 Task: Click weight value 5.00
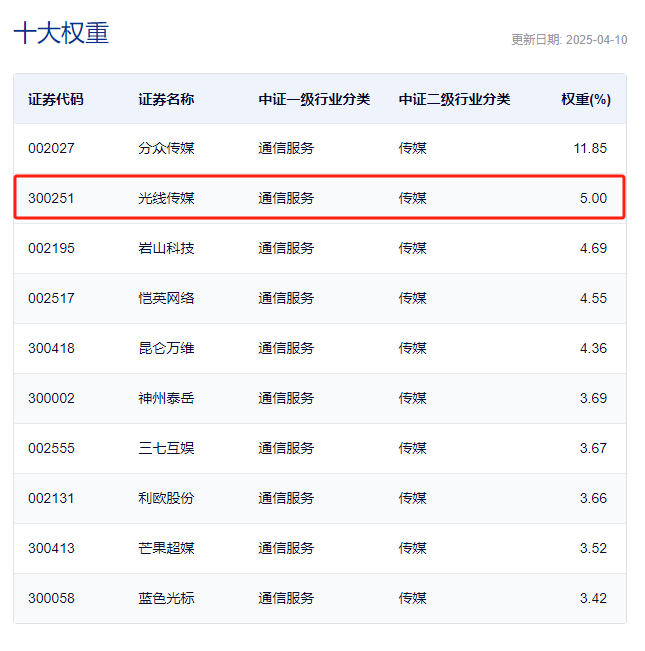(593, 198)
